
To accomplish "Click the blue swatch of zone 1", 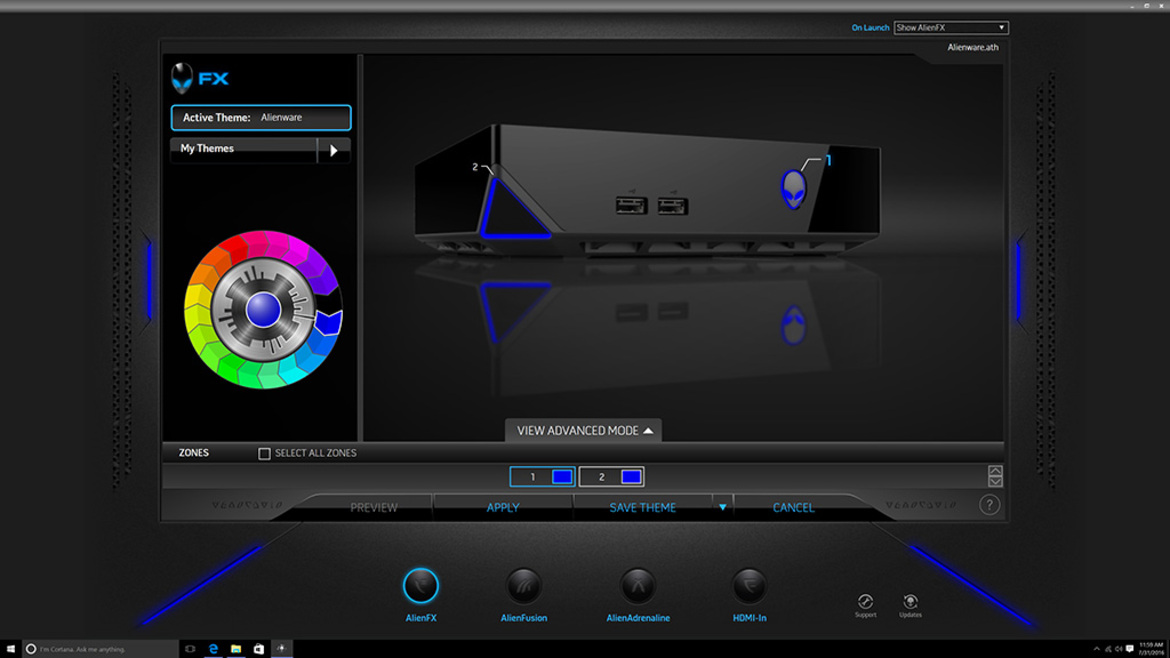I will pos(562,477).
